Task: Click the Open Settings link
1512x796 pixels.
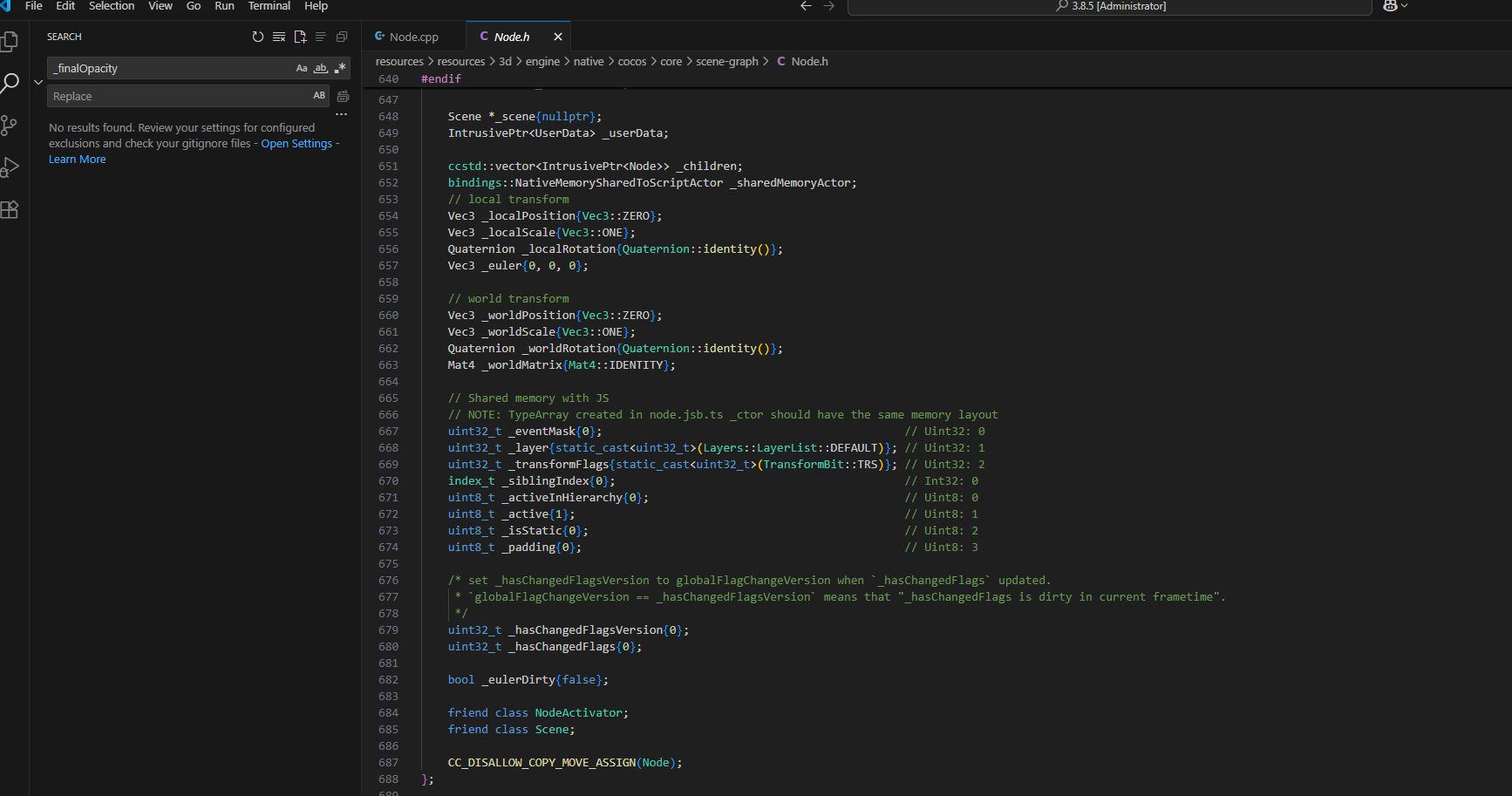Action: [x=296, y=144]
